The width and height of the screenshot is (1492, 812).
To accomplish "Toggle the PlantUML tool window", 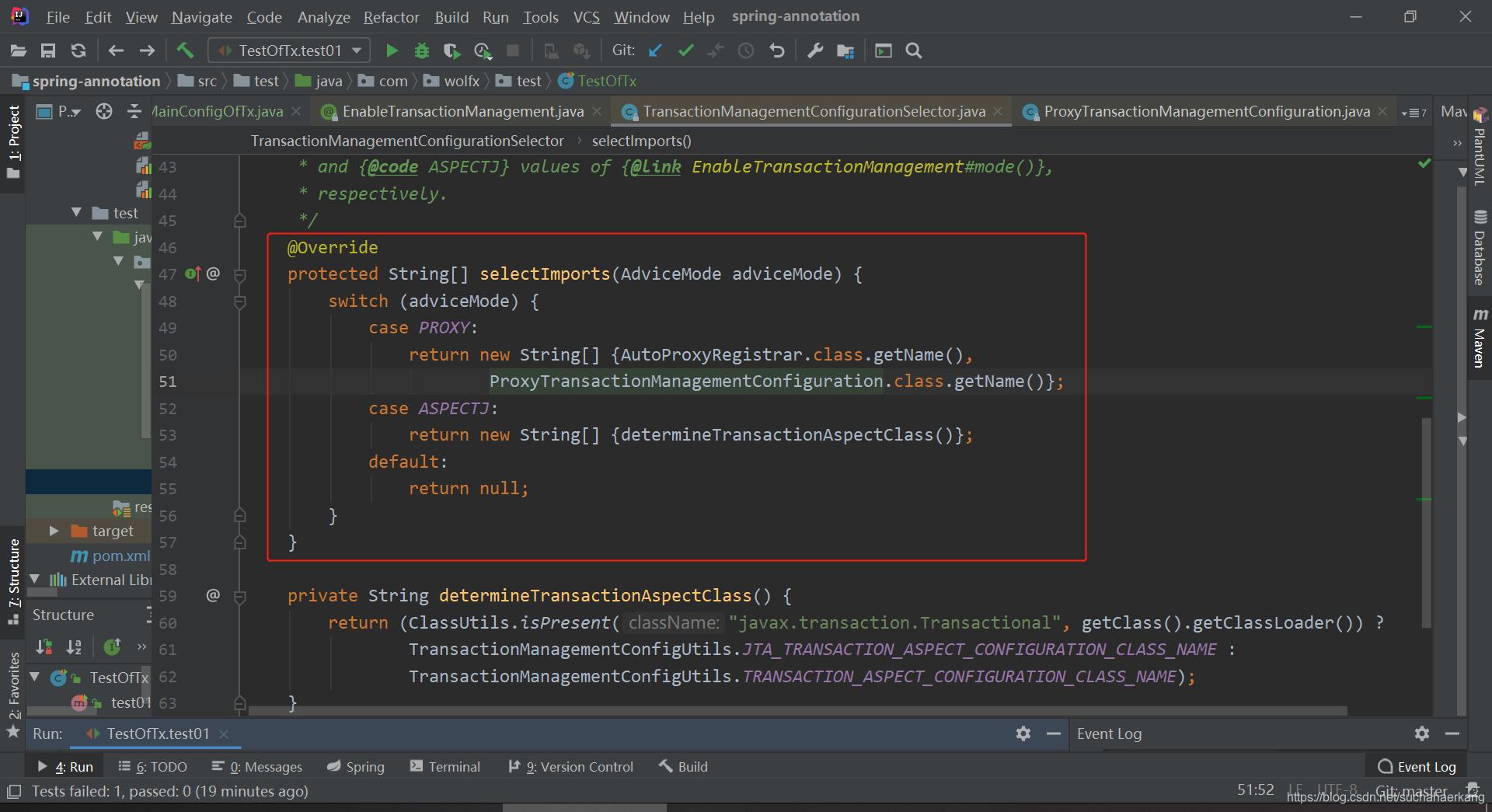I will click(x=1480, y=146).
